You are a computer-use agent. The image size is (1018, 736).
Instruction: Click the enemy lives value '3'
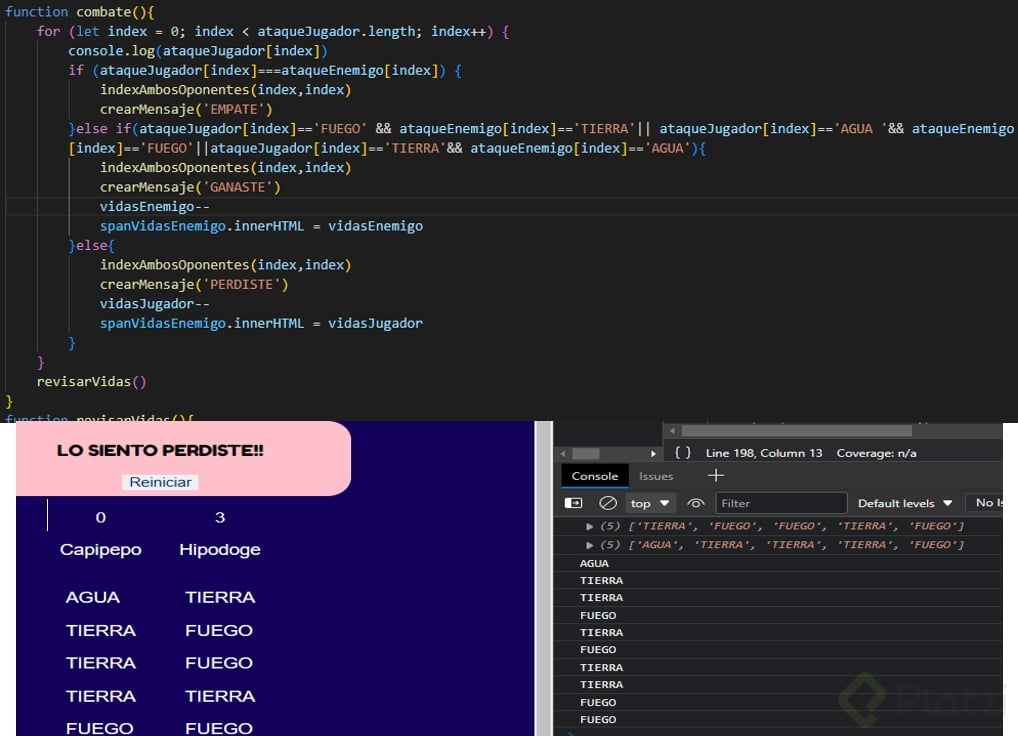pyautogui.click(x=220, y=518)
